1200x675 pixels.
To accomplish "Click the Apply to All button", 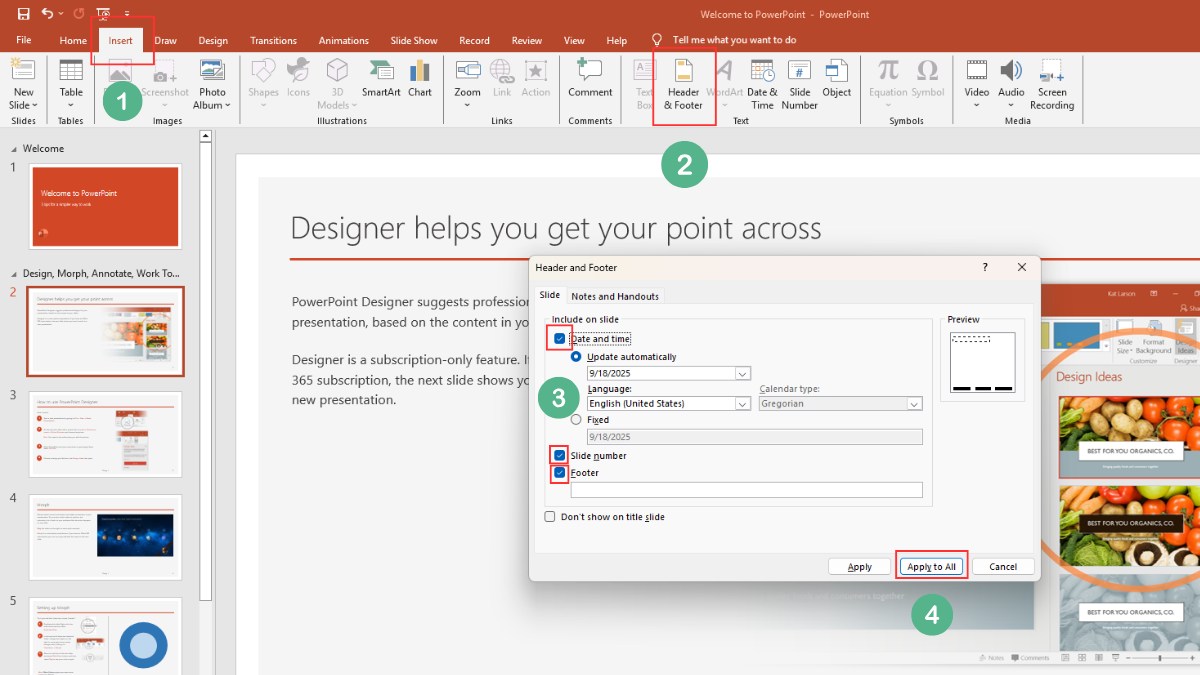I will click(931, 565).
